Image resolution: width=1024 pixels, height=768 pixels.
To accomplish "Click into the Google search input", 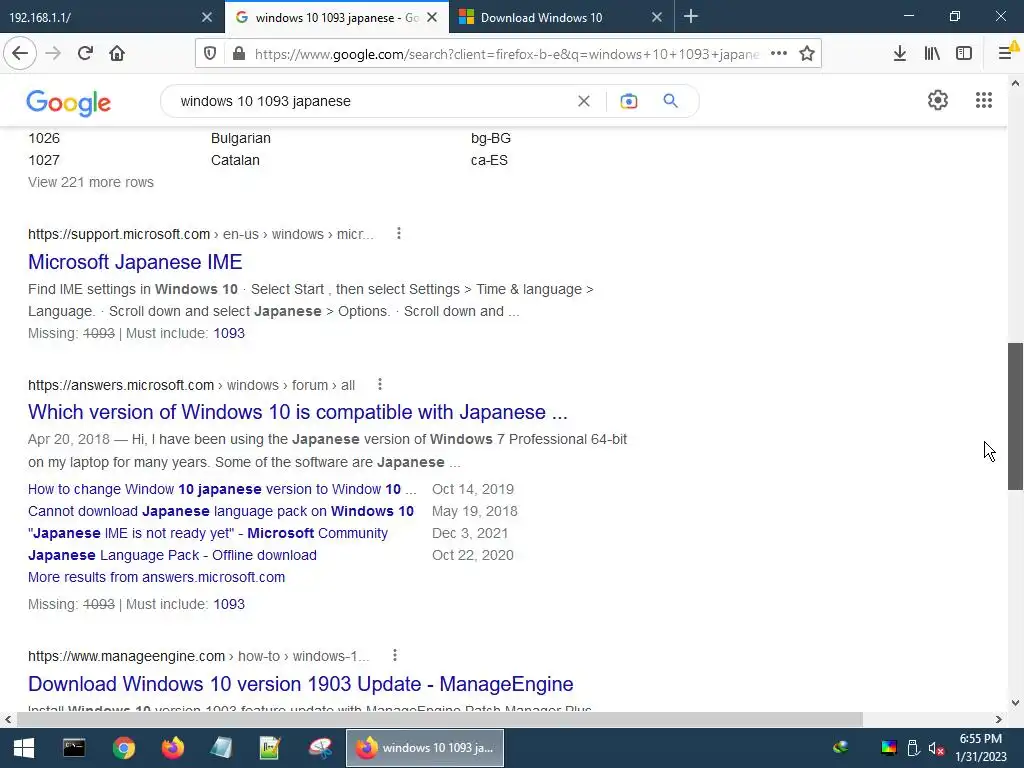I will click(x=372, y=101).
